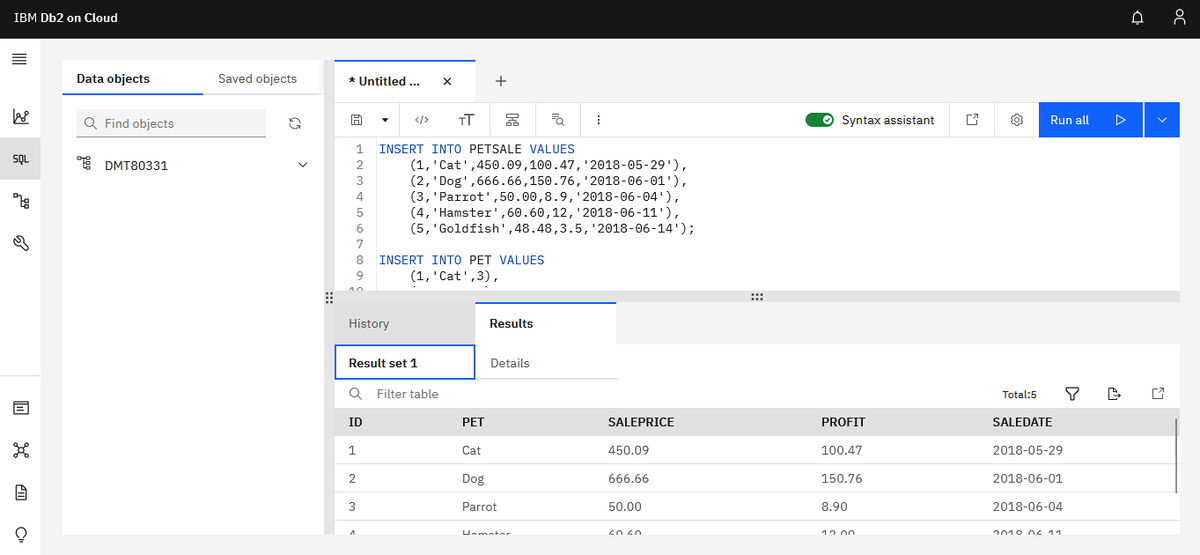This screenshot has height=555, width=1200.
Task: Switch to the Saved objects tab
Action: 257,79
